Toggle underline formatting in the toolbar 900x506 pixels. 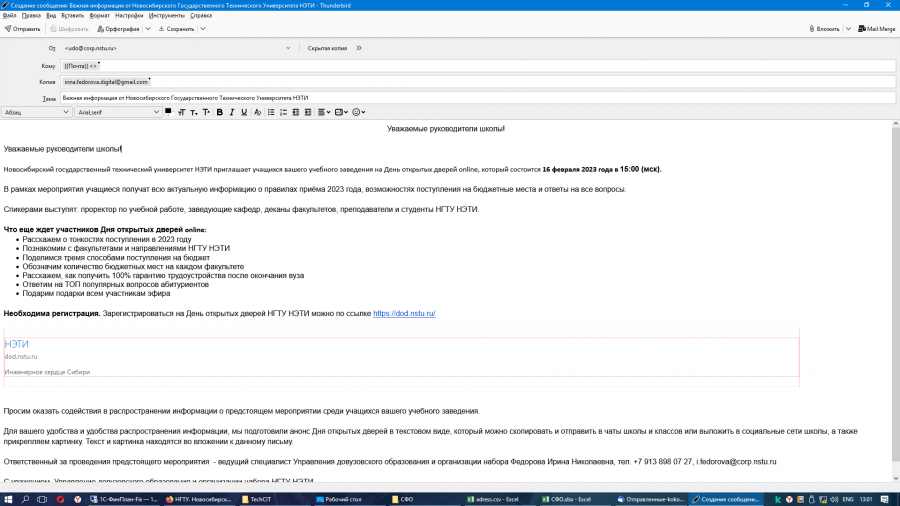[244, 112]
